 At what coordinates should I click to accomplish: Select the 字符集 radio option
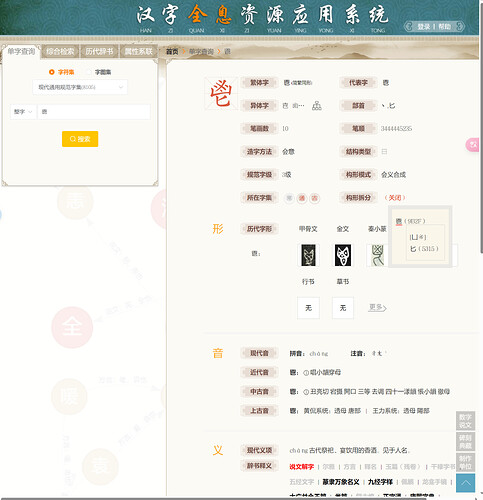62,72
